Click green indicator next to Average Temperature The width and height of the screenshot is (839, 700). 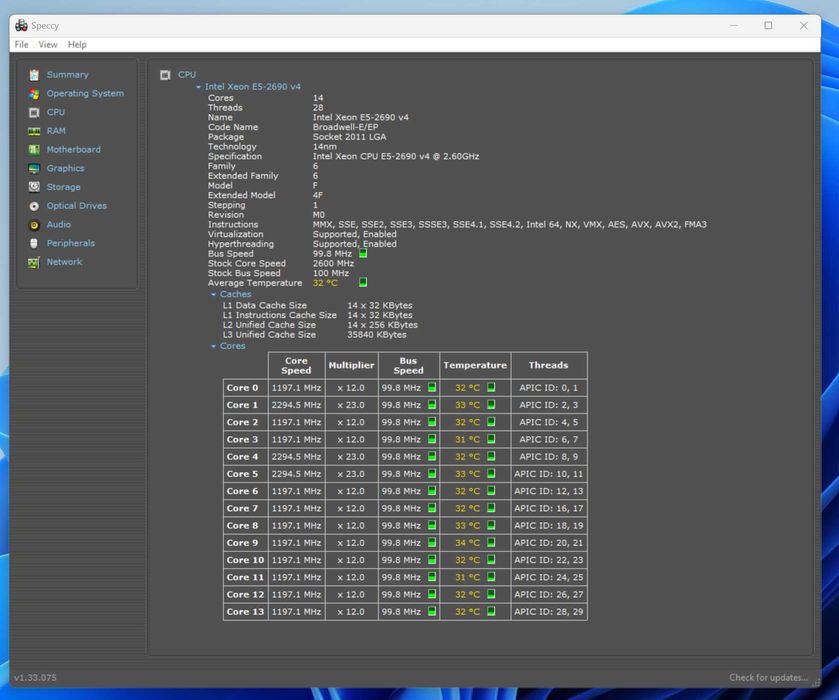[x=363, y=282]
